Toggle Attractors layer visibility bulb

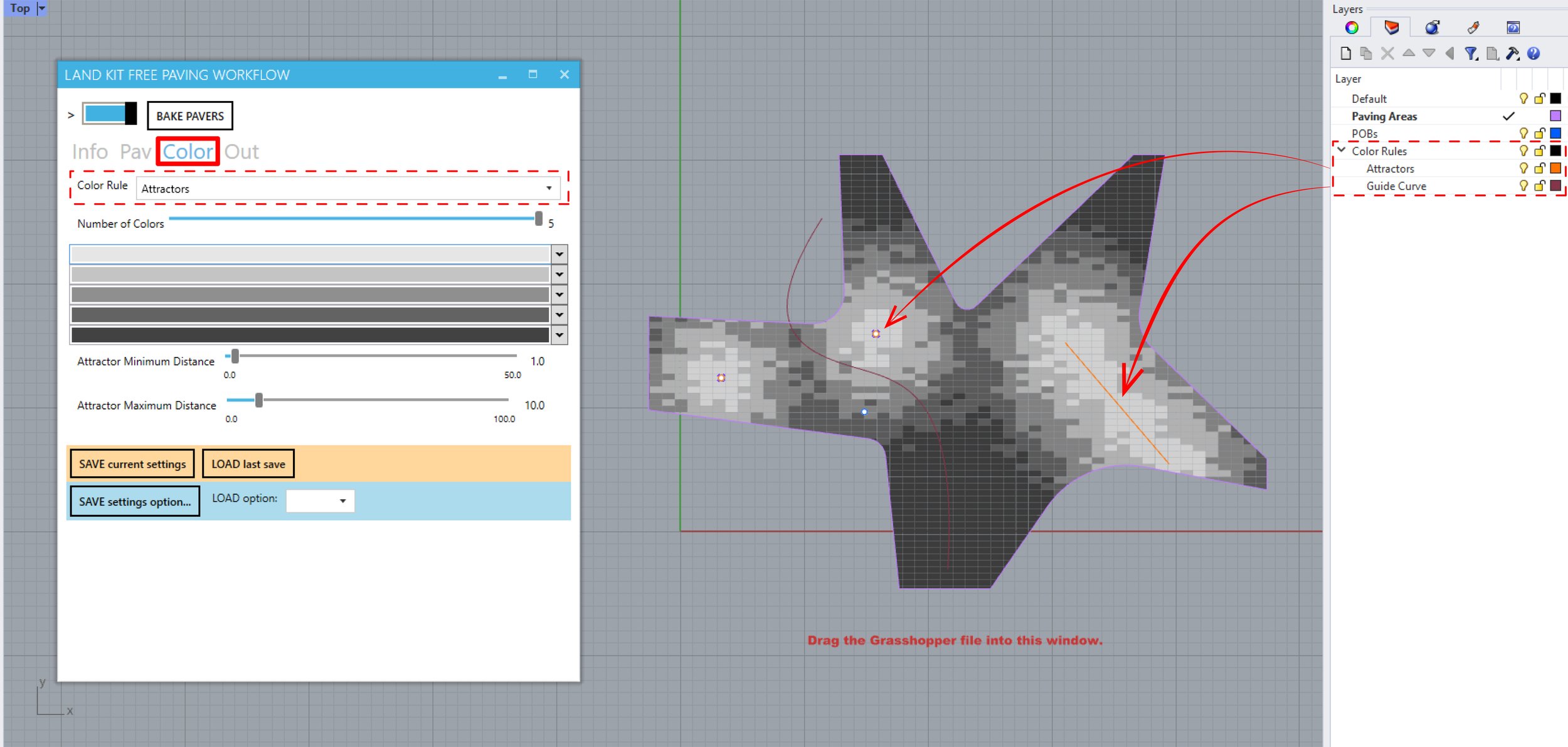(x=1523, y=168)
